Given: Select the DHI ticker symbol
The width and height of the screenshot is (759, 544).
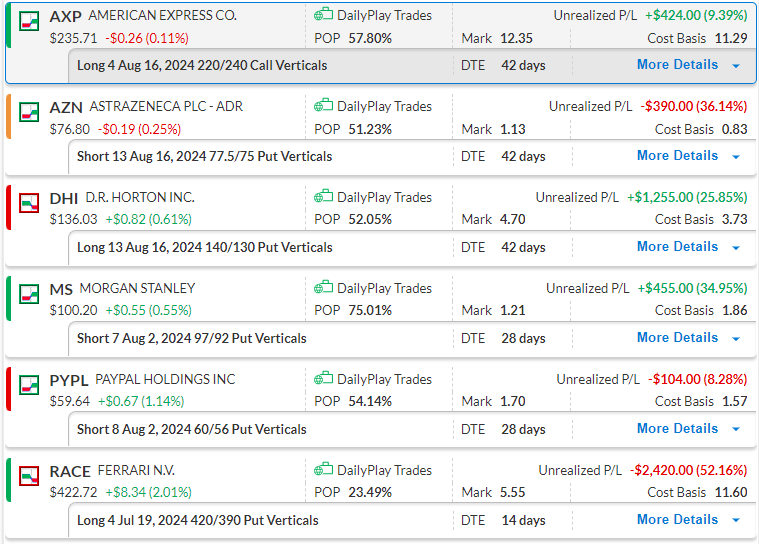Looking at the screenshot, I should coord(64,198).
